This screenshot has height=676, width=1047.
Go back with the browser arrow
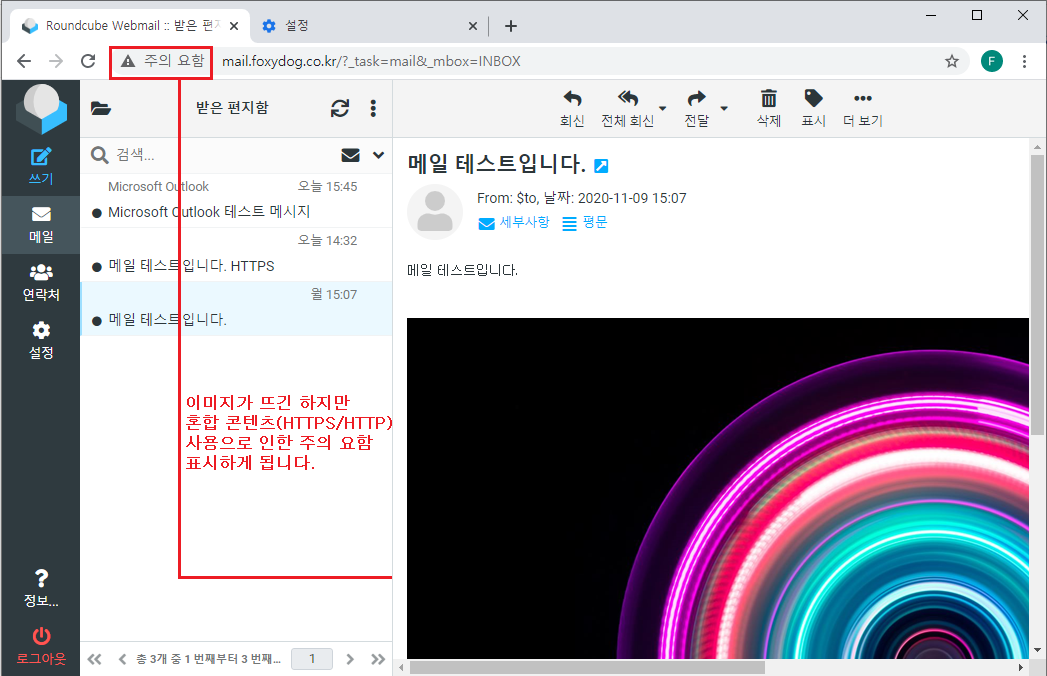(24, 61)
